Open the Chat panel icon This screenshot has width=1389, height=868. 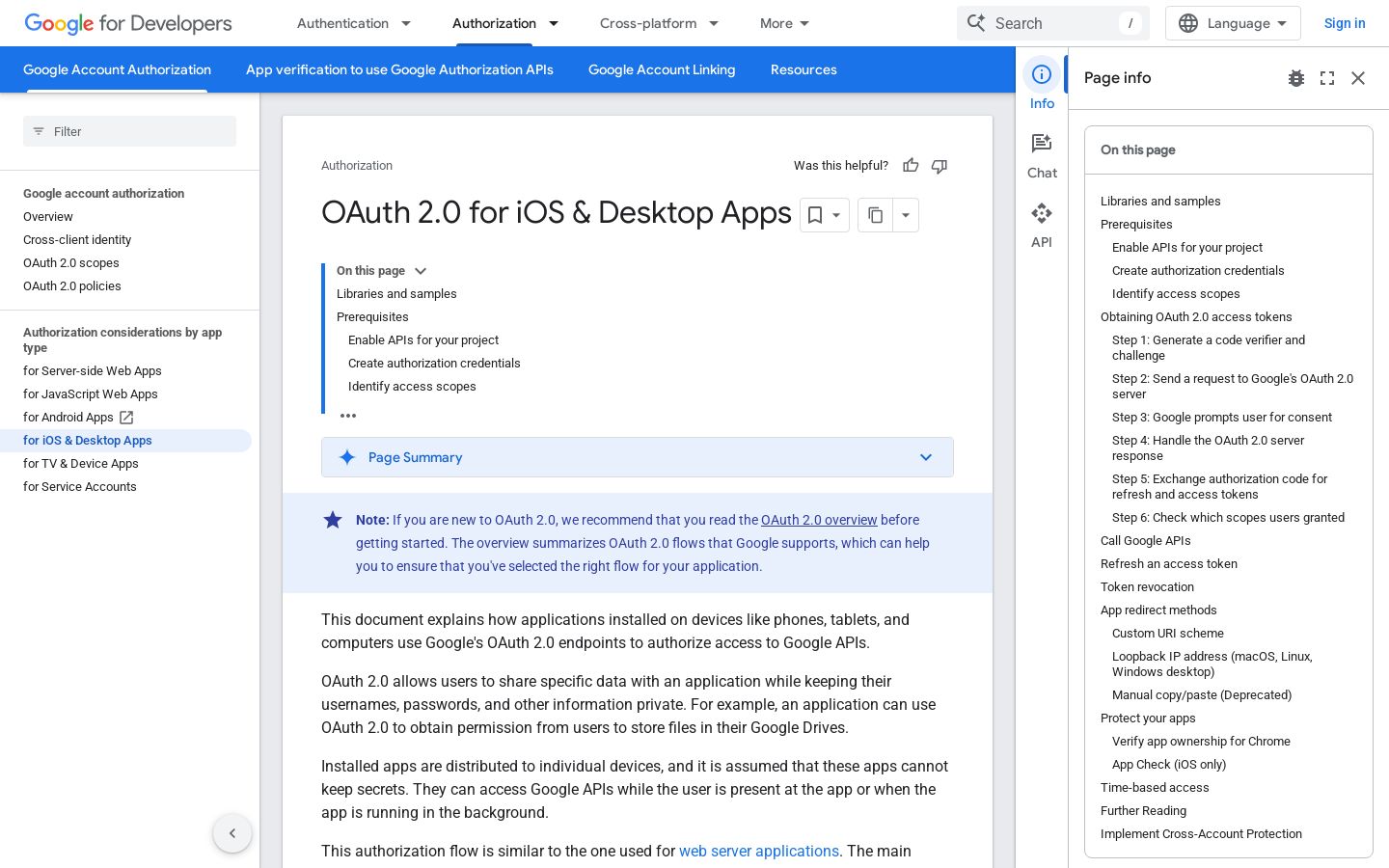(x=1042, y=144)
